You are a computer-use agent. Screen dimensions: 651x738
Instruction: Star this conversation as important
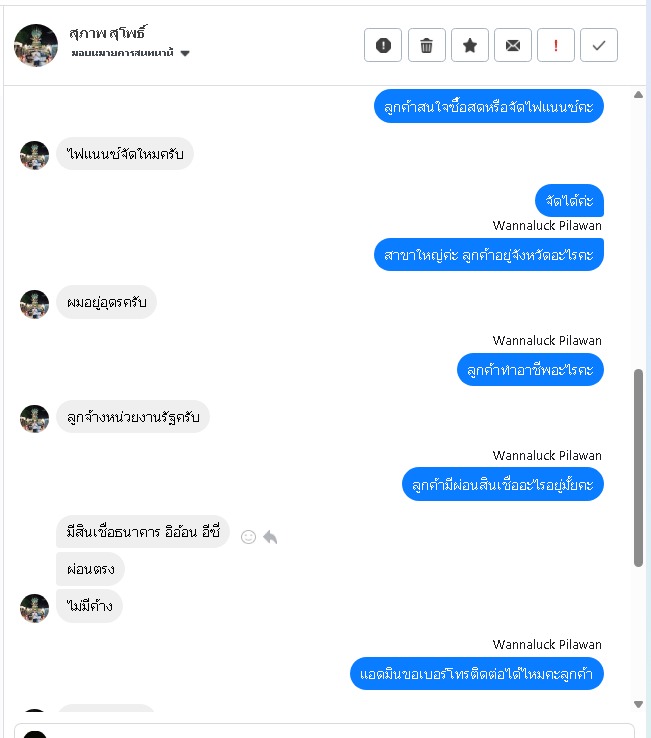click(470, 45)
